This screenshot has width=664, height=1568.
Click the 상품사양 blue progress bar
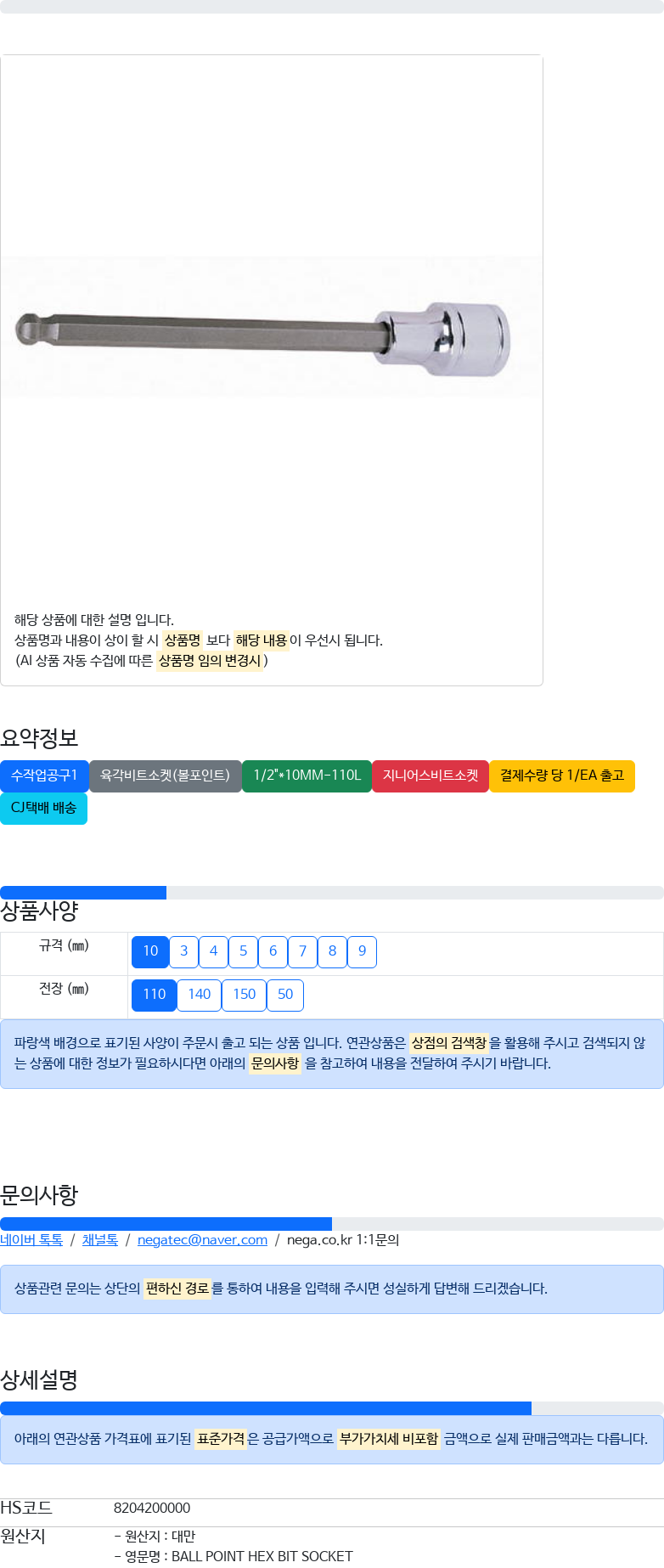pos(83,893)
